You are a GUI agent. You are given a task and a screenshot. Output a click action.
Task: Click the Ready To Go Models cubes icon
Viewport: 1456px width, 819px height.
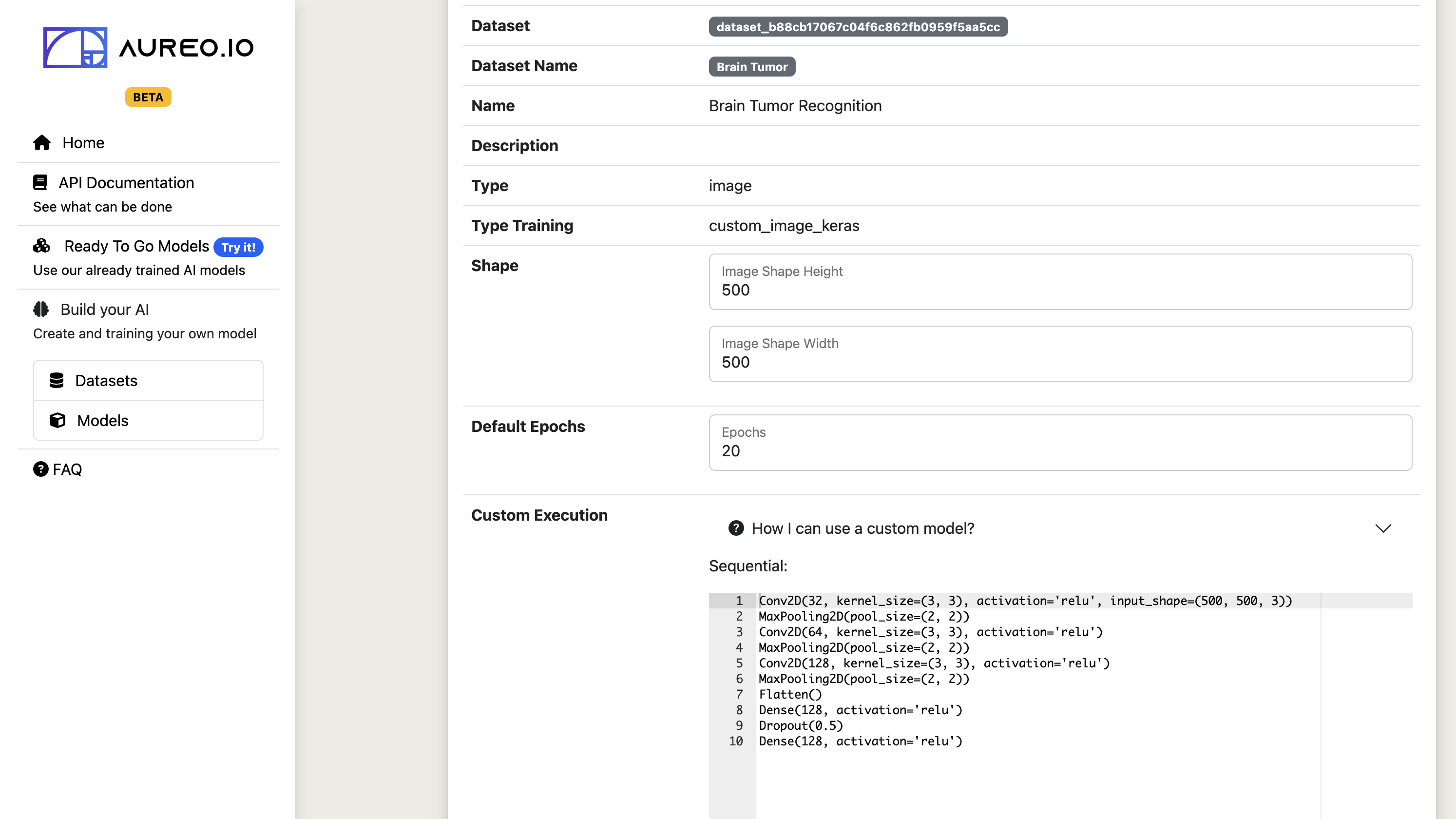click(41, 246)
